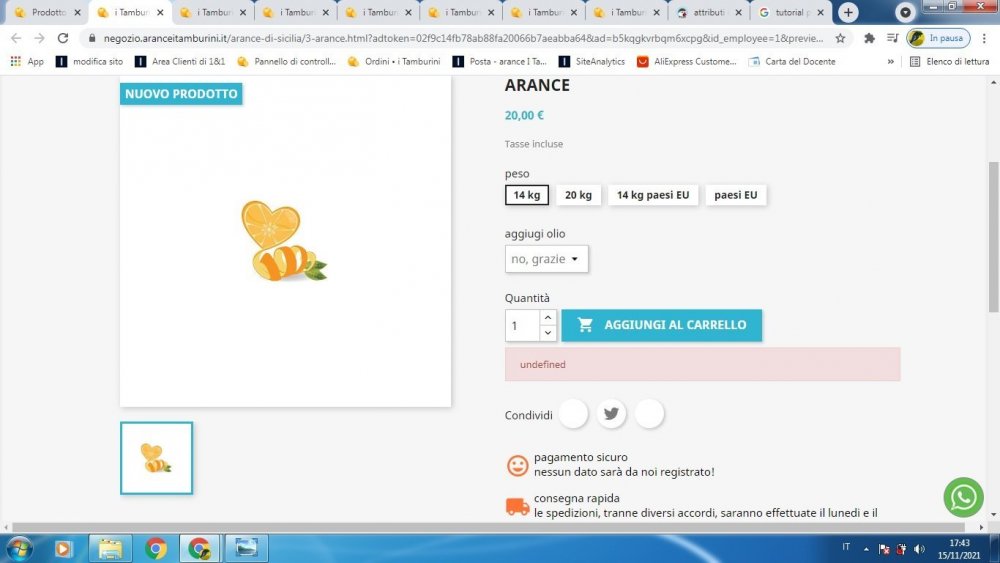
Task: Close the 'Prodotto' tab
Action: pos(77,12)
